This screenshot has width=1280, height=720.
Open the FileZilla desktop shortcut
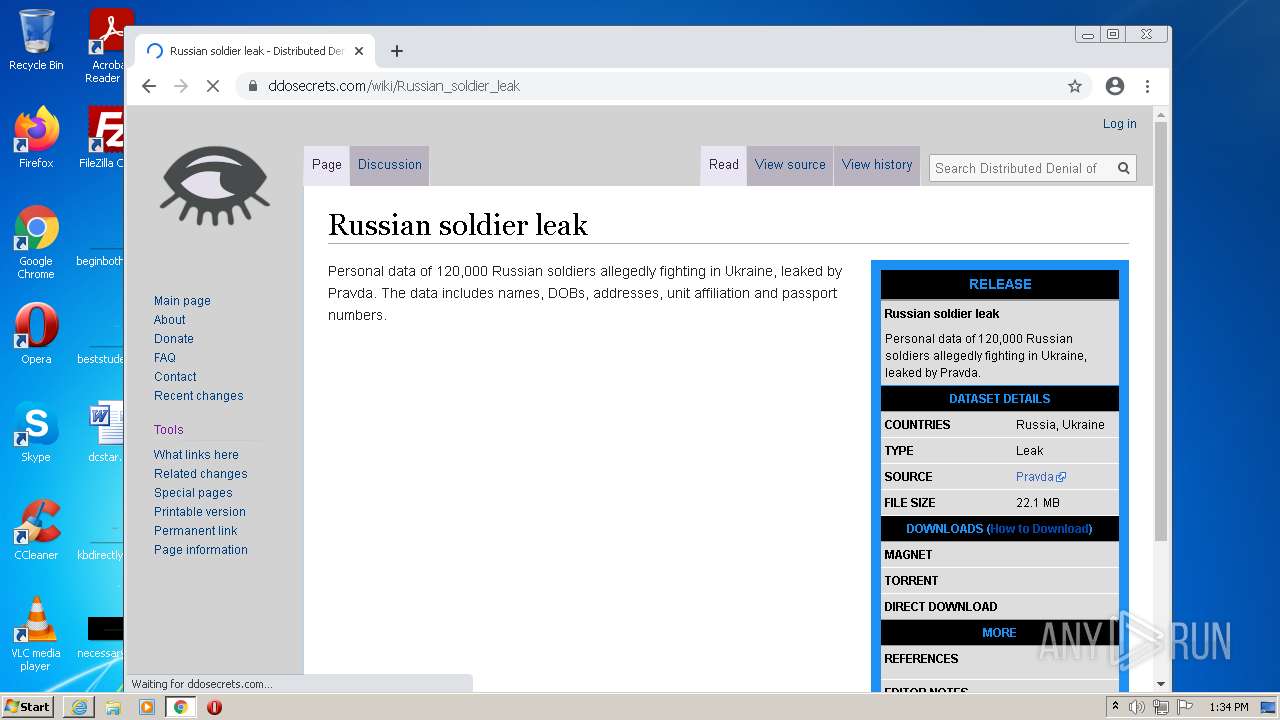pyautogui.click(x=104, y=138)
